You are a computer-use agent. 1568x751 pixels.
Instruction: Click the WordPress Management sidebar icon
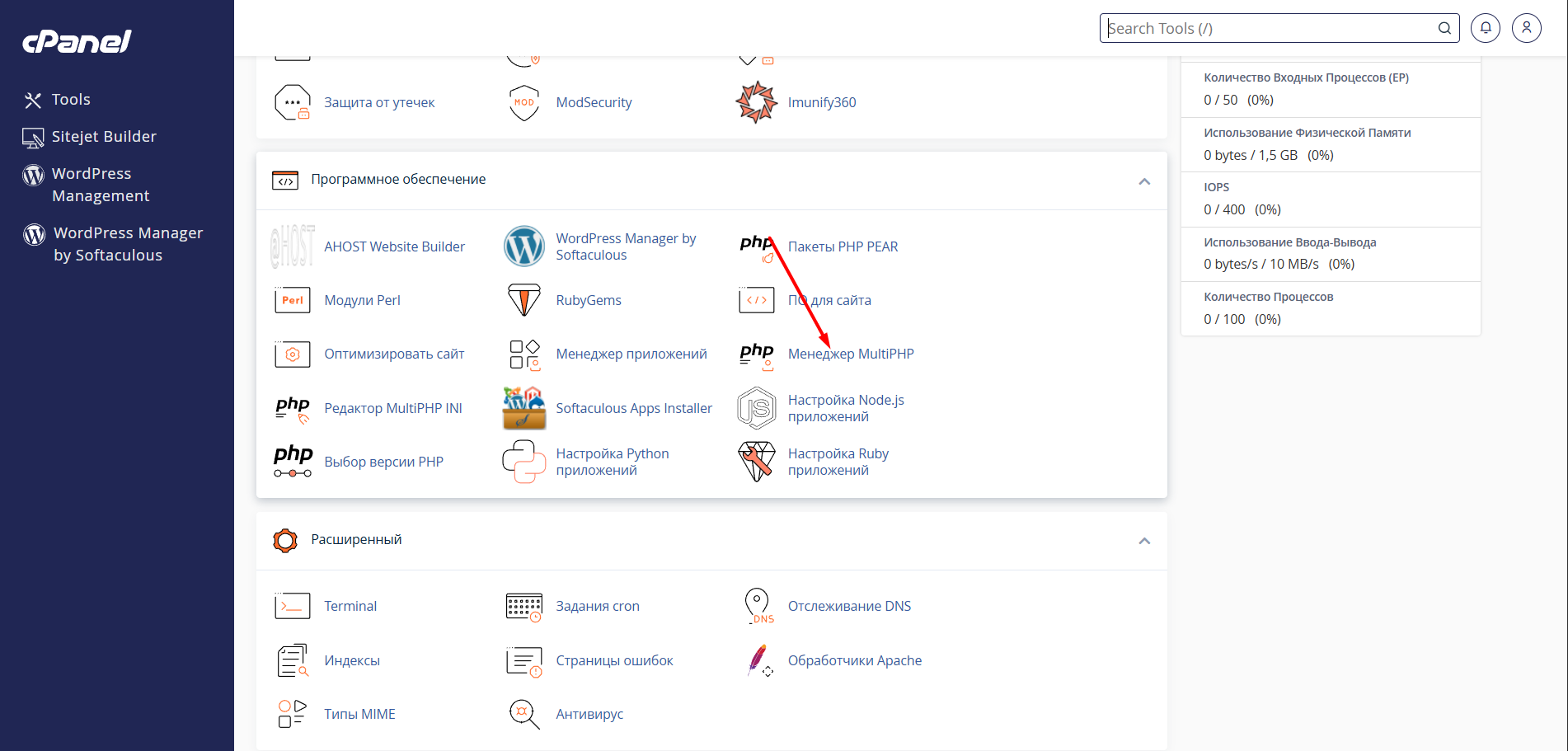tap(33, 175)
